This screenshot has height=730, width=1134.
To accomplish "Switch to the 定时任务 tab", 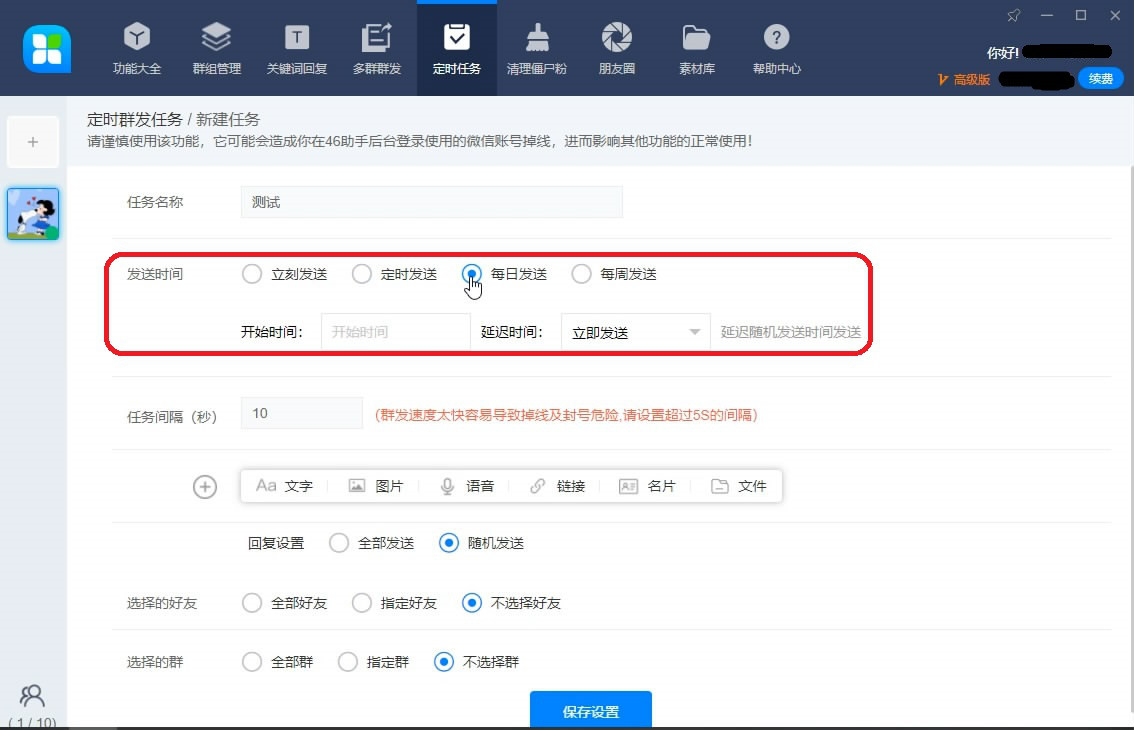I will click(x=456, y=48).
